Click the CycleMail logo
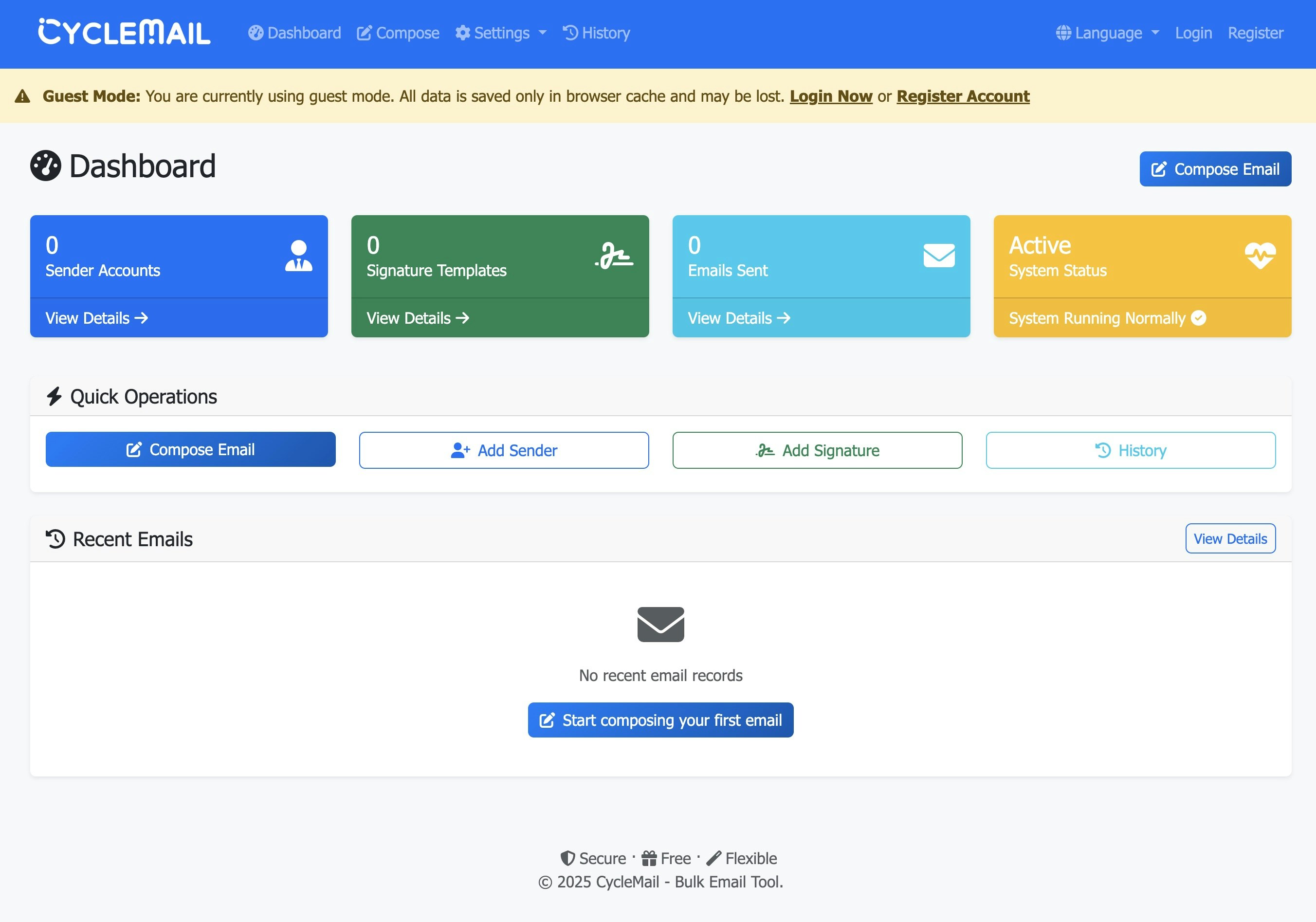1316x922 pixels. 124,33
